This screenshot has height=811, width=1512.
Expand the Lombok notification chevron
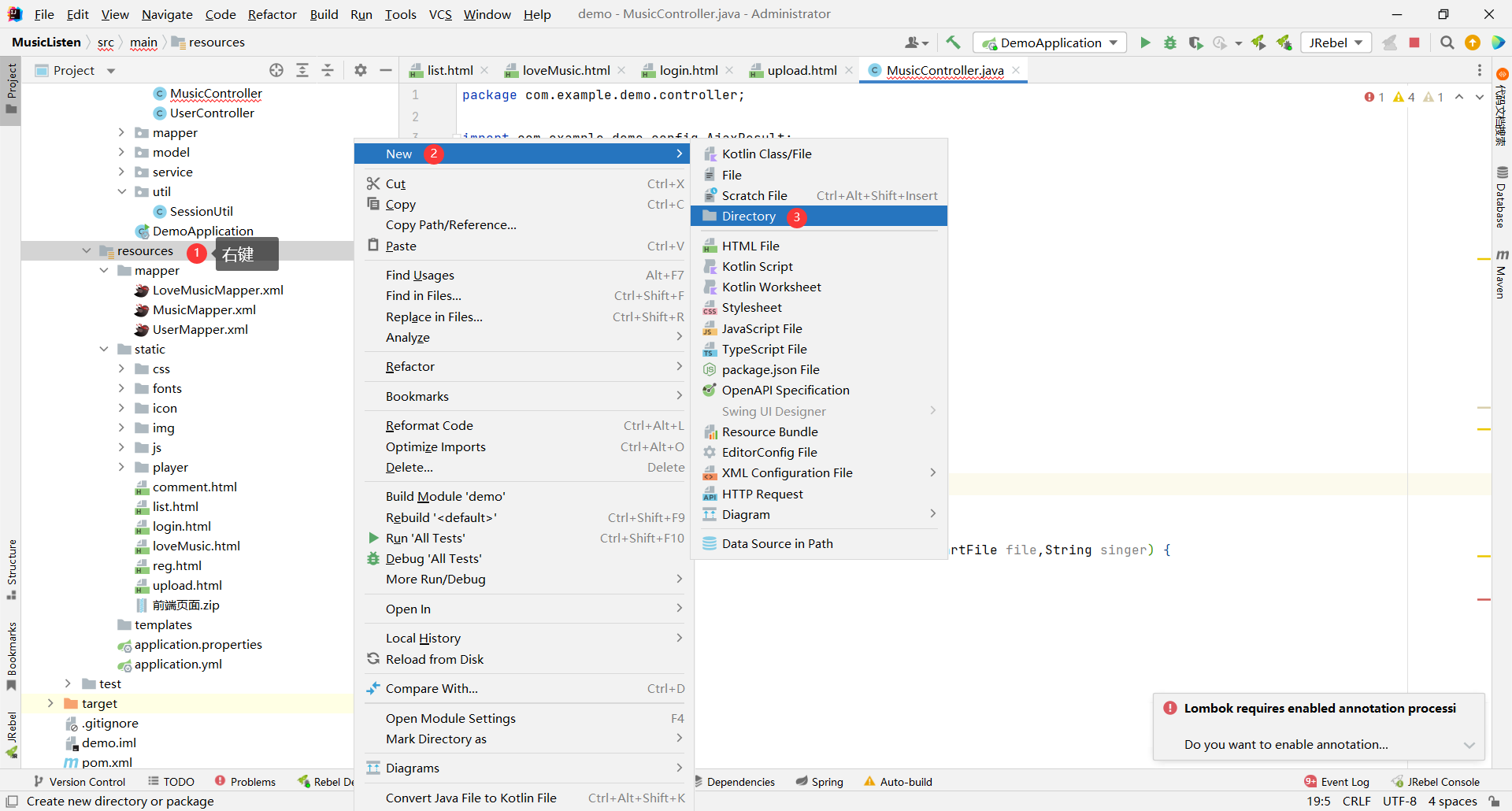click(x=1469, y=745)
